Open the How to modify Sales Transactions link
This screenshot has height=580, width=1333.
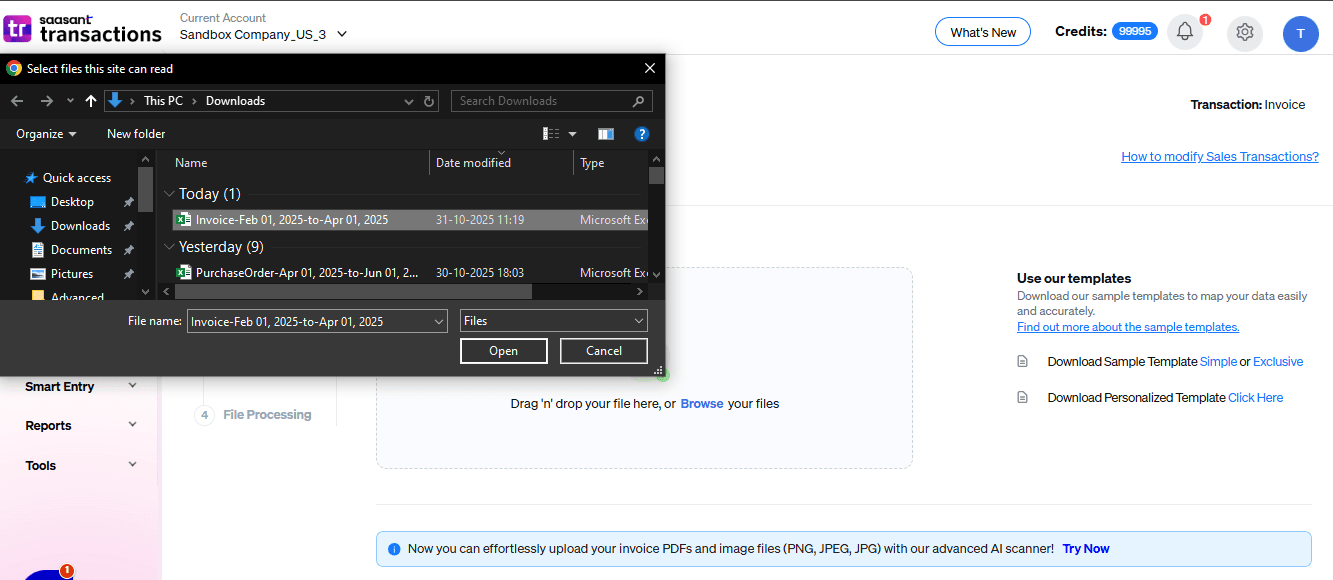point(1219,156)
